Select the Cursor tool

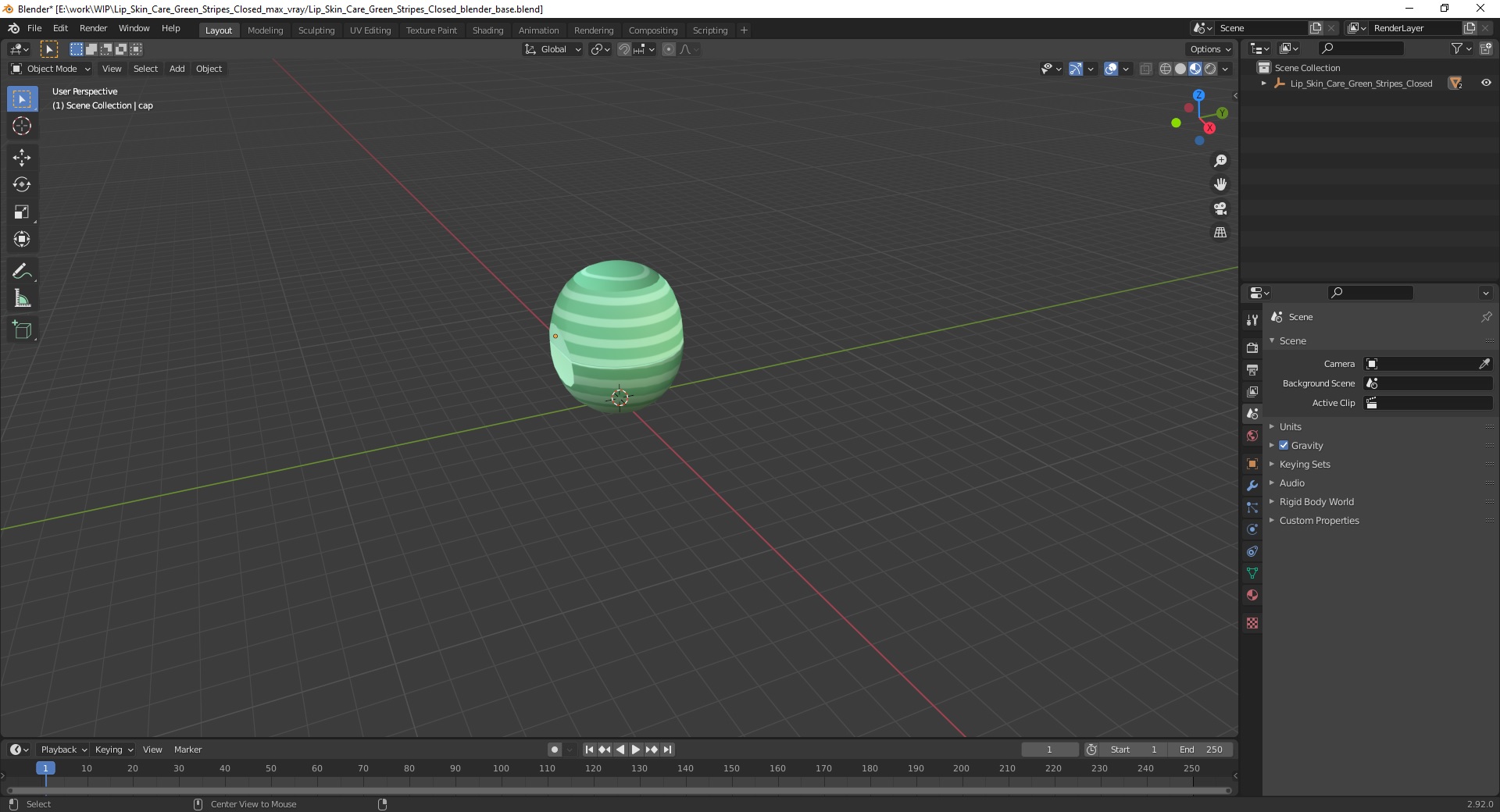pos(22,126)
